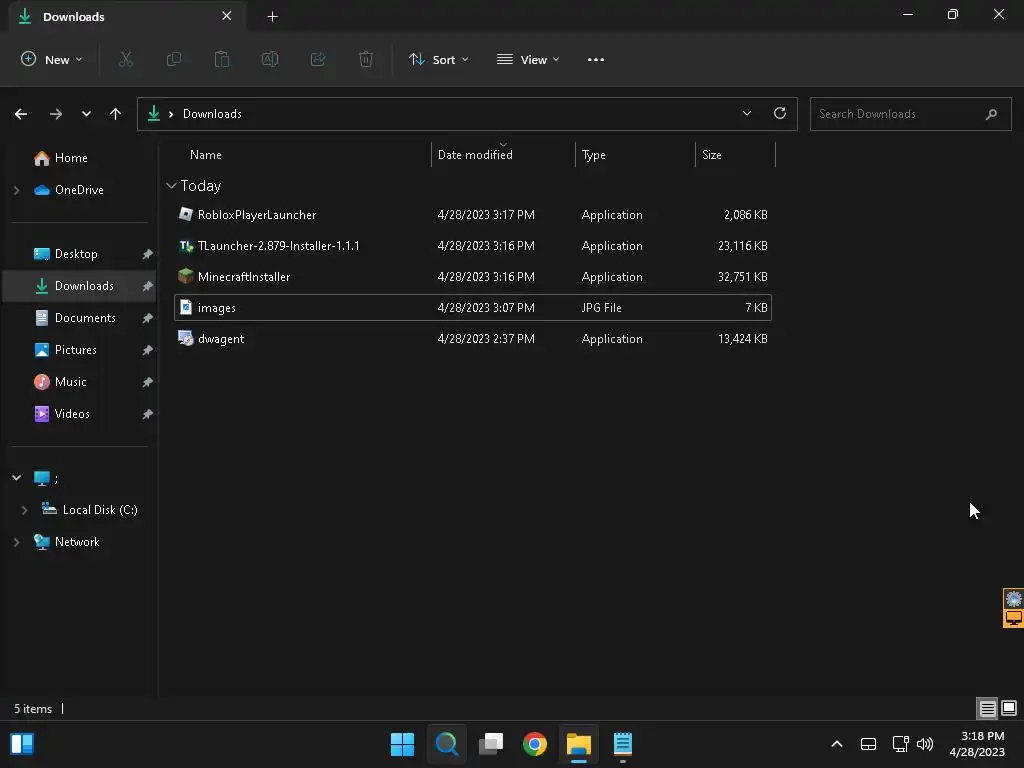Image resolution: width=1024 pixels, height=768 pixels.
Task: Click the Share icon in toolbar
Action: (x=318, y=59)
